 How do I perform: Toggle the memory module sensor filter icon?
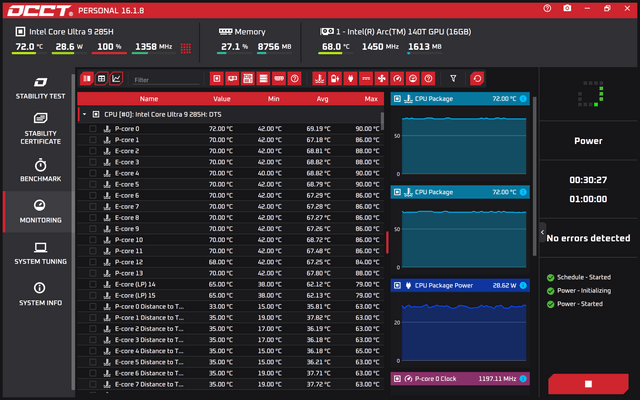pos(279,78)
